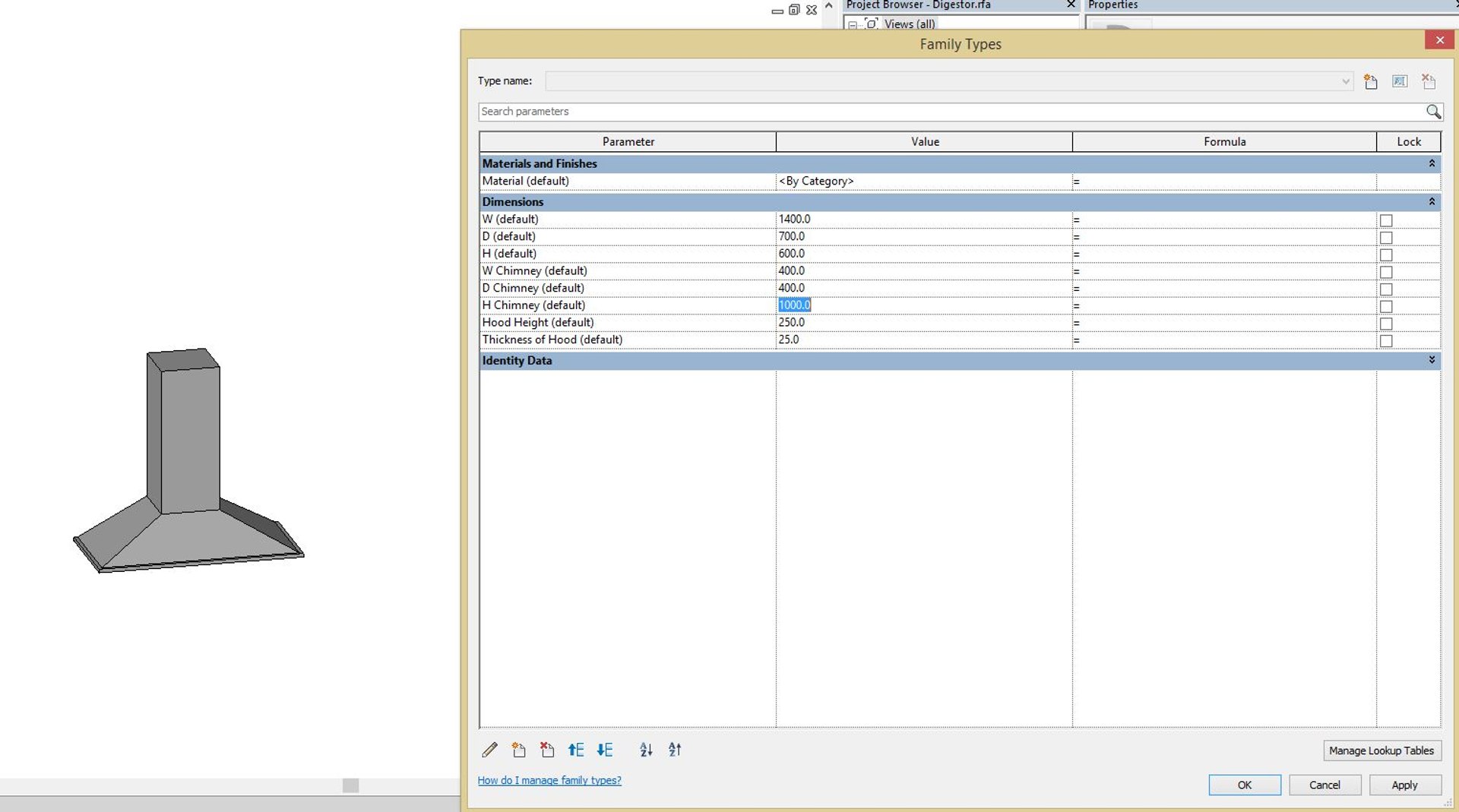
Task: Sort parameters in descending order
Action: pos(675,750)
